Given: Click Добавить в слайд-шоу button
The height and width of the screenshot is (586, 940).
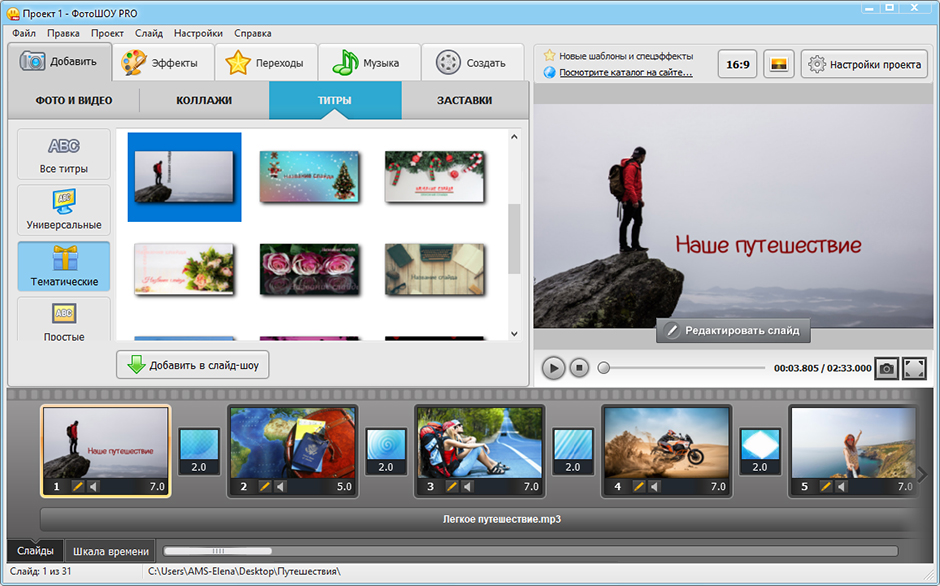Looking at the screenshot, I should click(x=193, y=365).
